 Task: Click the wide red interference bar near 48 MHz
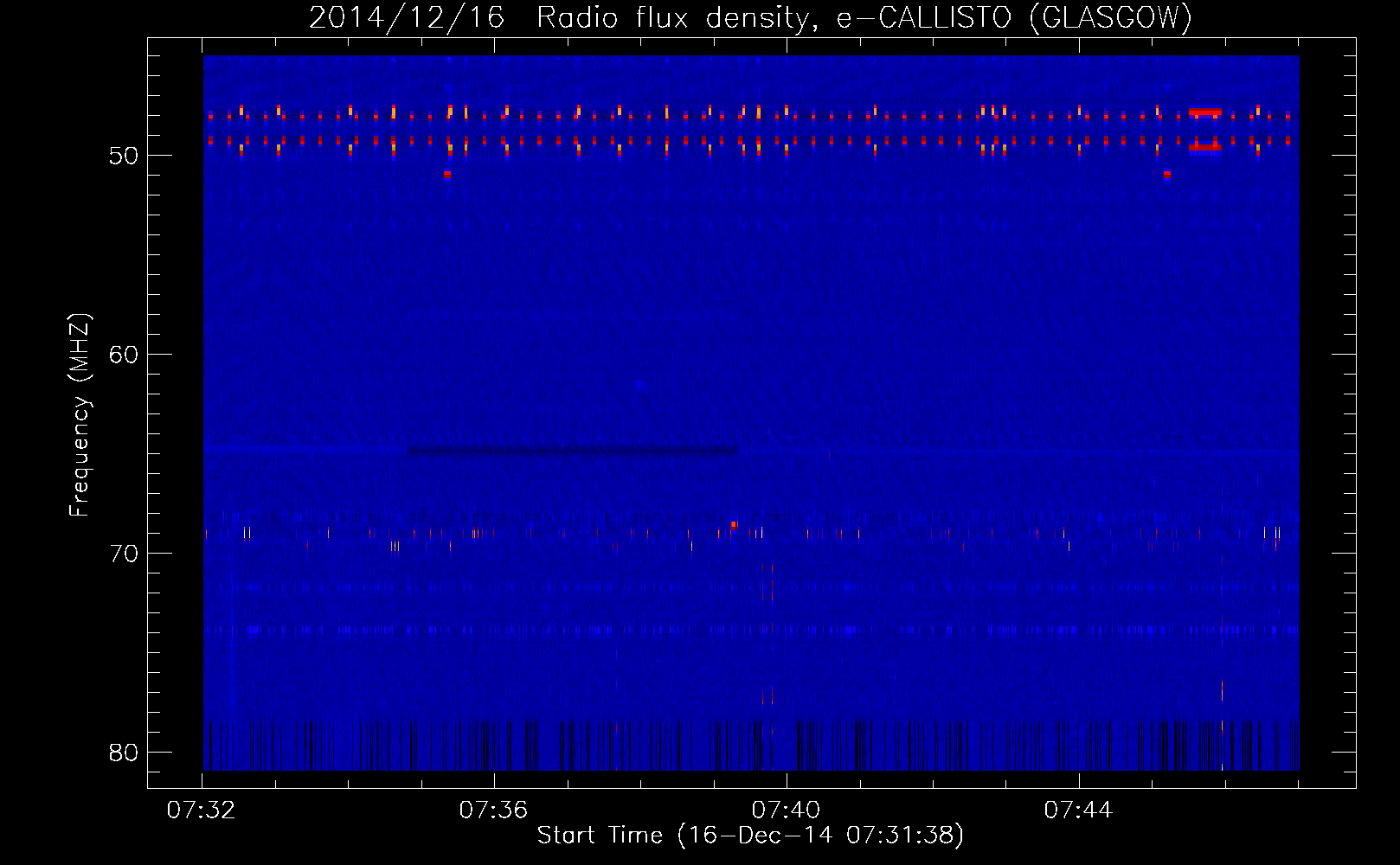1204,112
